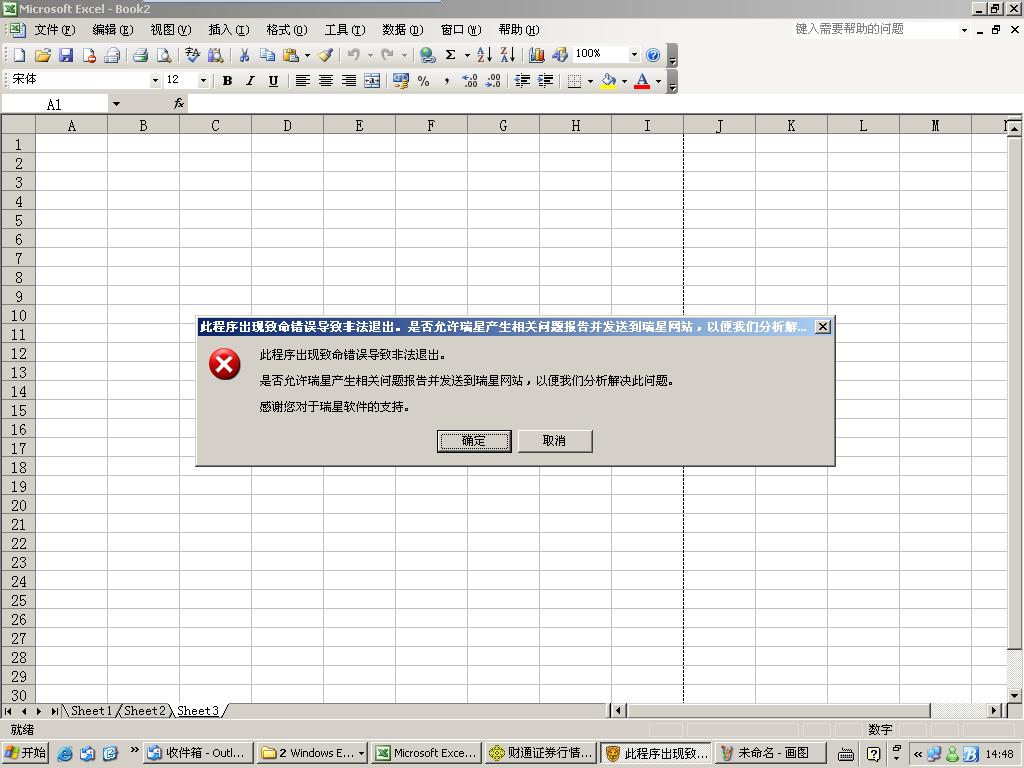Open the fill color dropdown arrow
The height and width of the screenshot is (768, 1024).
pyautogui.click(x=624, y=81)
